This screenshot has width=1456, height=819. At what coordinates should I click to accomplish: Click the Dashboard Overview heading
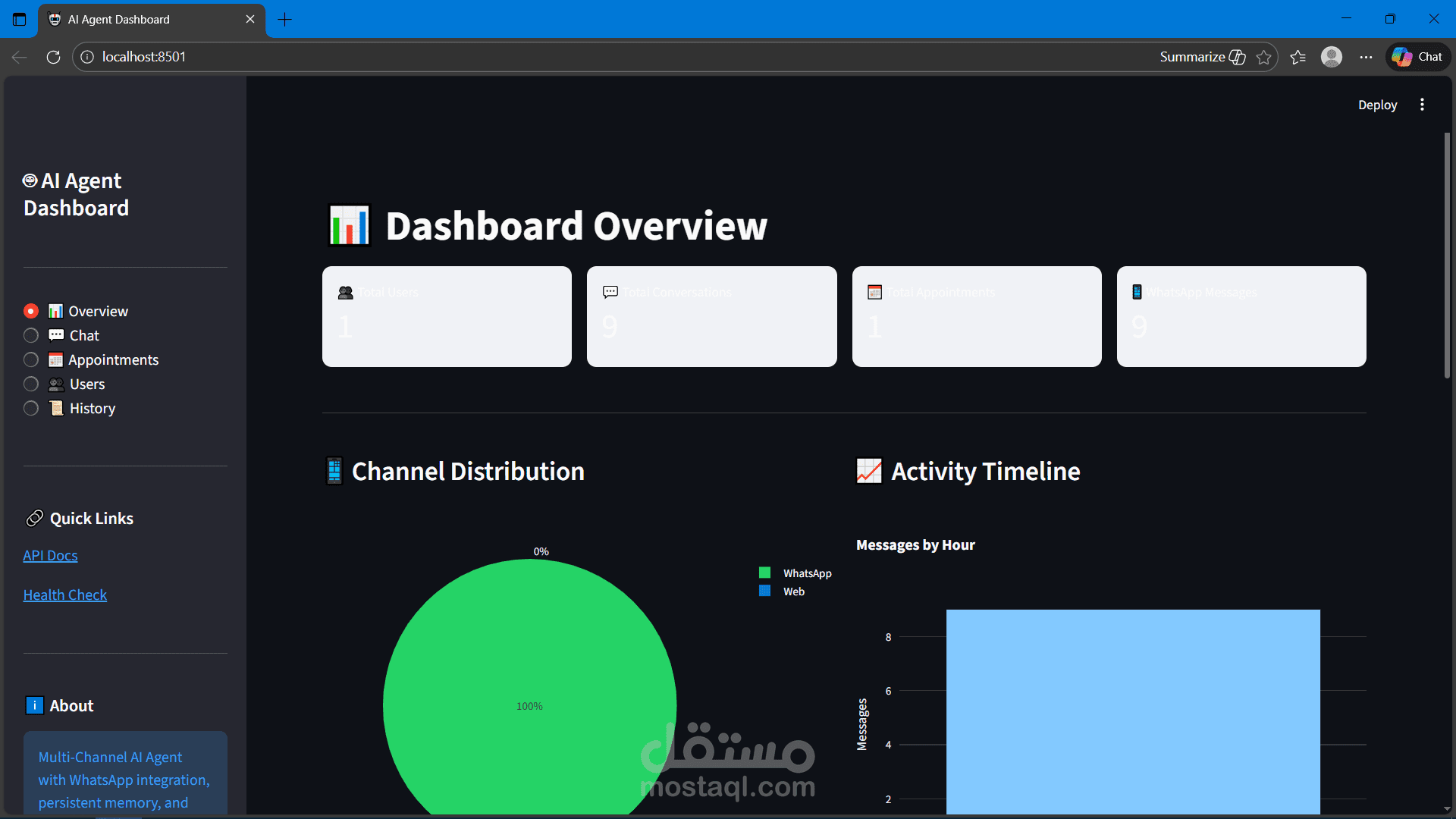click(x=576, y=226)
